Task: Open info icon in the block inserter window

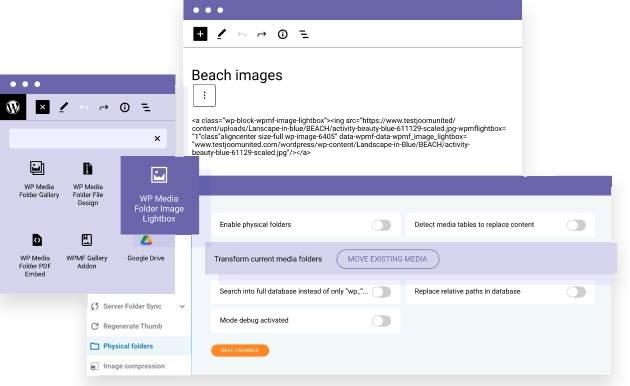Action: 125,107
